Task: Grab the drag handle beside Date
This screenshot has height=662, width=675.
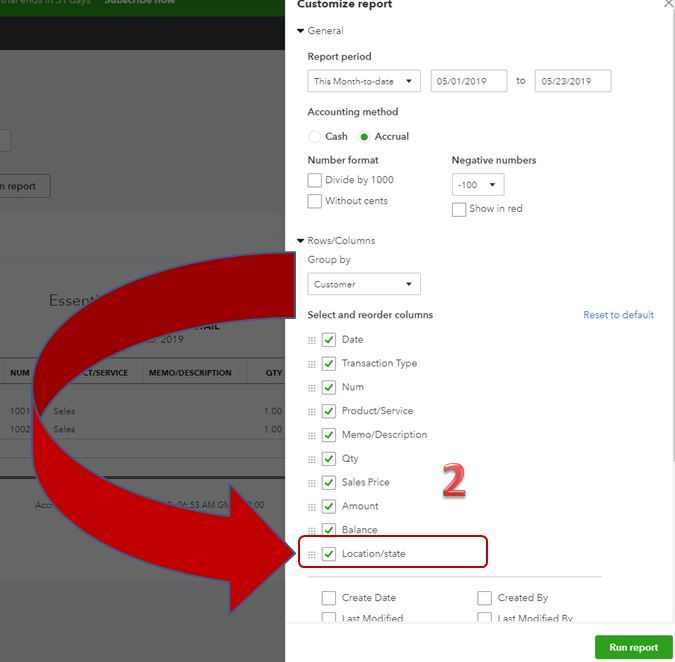Action: [312, 340]
